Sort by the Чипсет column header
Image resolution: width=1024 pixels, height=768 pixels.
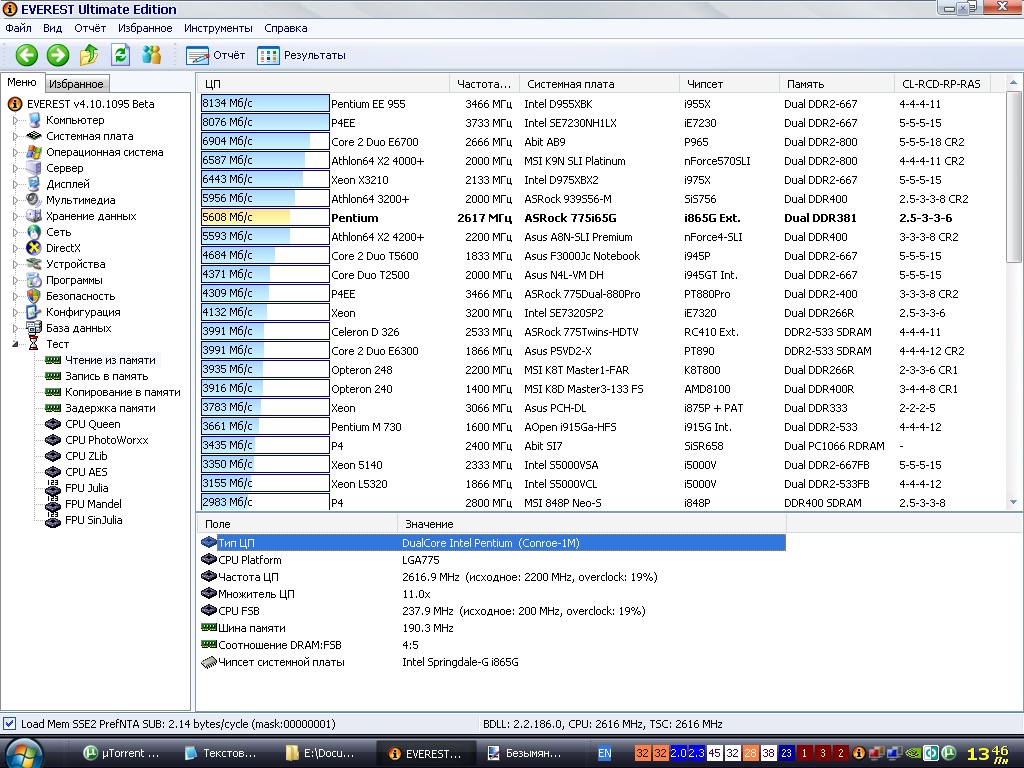729,84
